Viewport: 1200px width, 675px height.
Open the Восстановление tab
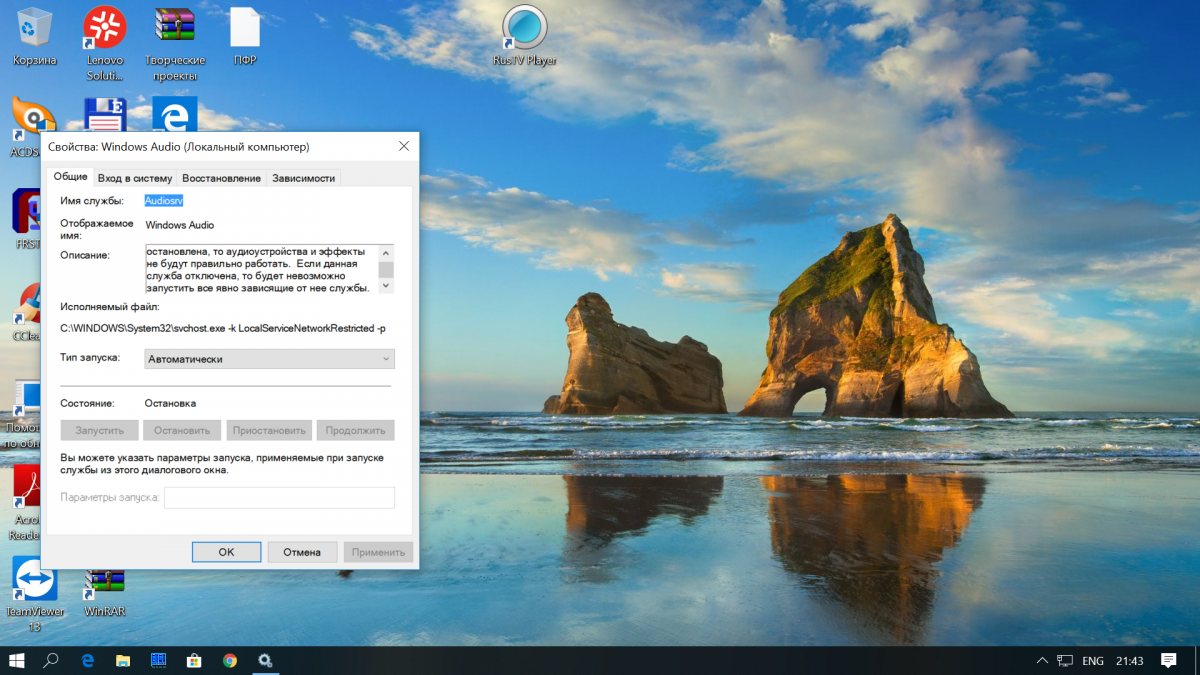[221, 178]
